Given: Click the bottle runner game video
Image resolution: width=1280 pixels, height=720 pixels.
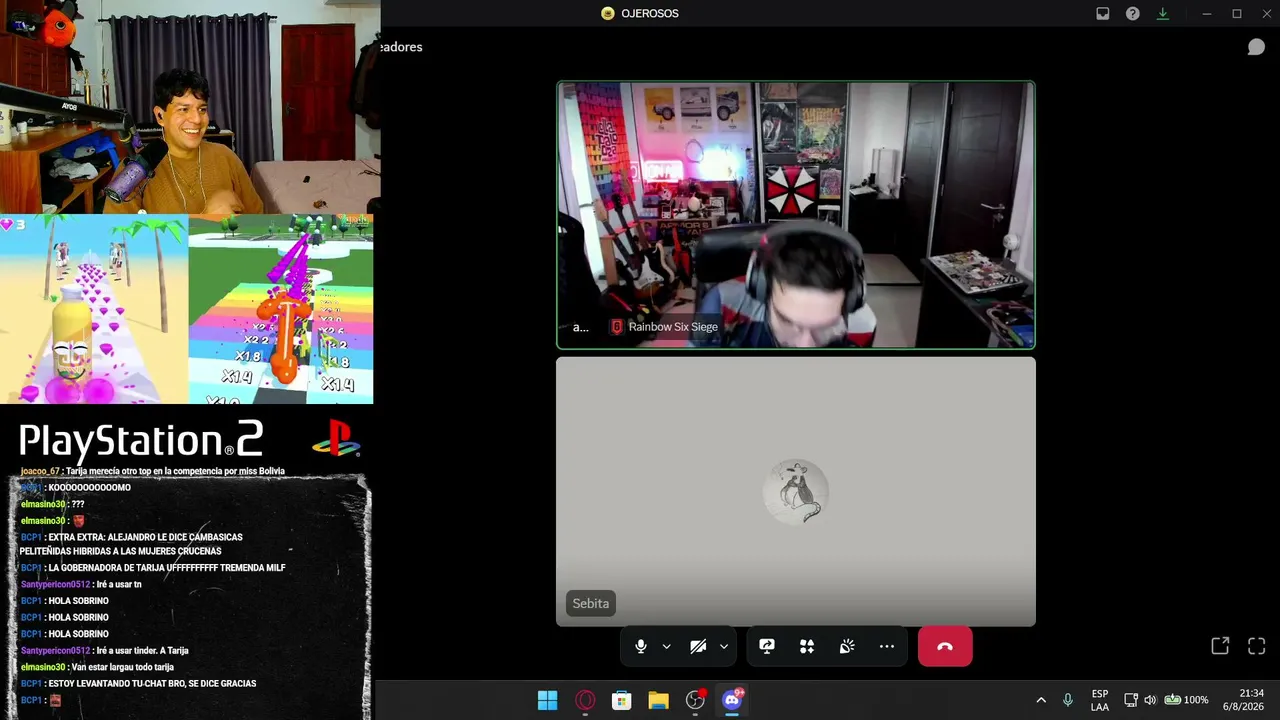Looking at the screenshot, I should click(x=94, y=309).
